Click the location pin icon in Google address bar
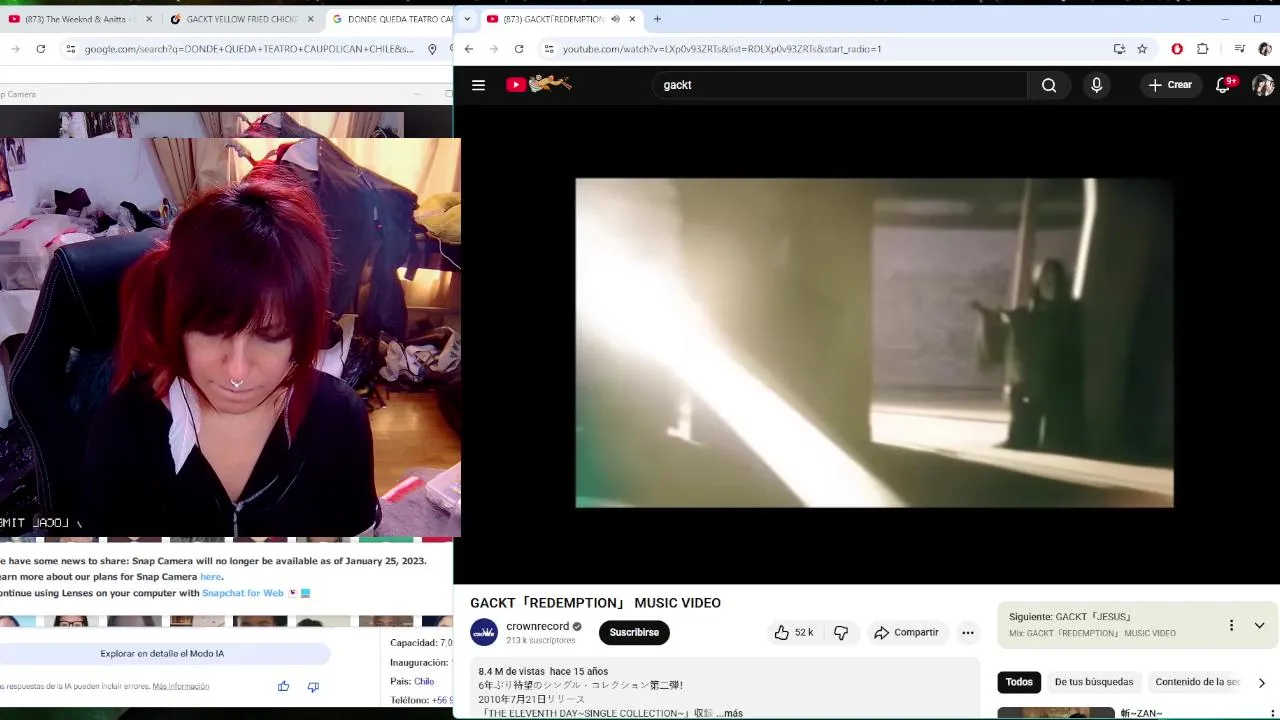The image size is (1280, 720). (432, 49)
